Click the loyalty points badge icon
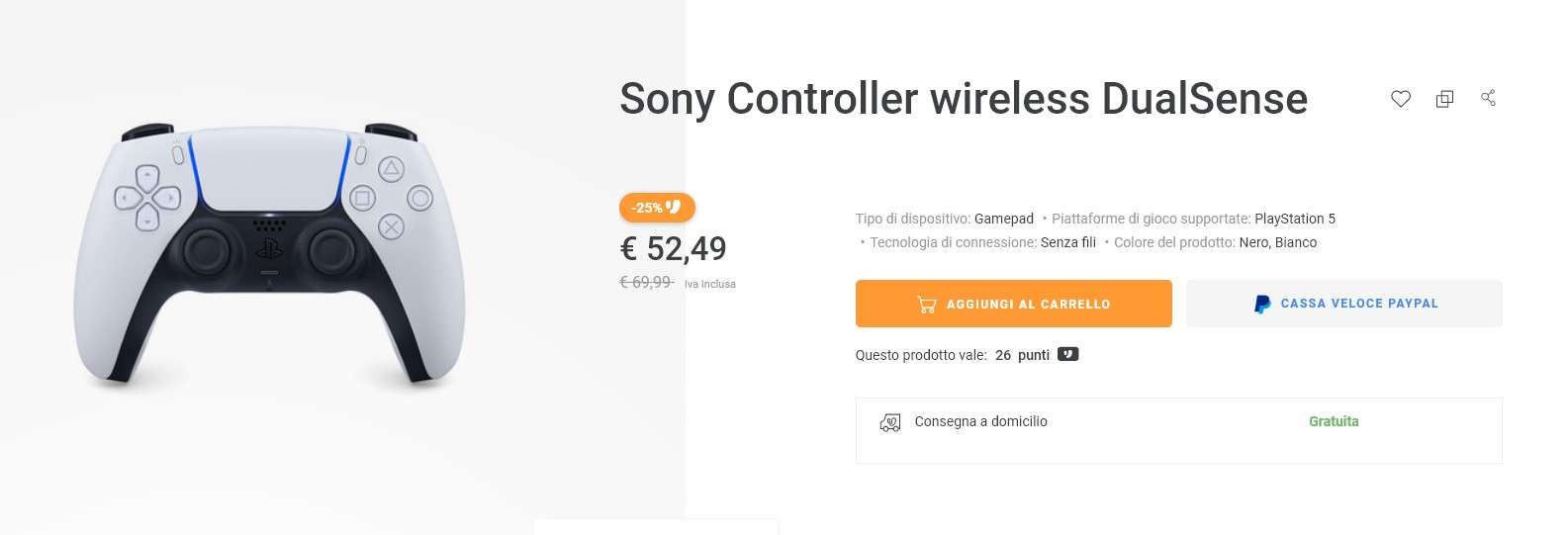 [1068, 354]
